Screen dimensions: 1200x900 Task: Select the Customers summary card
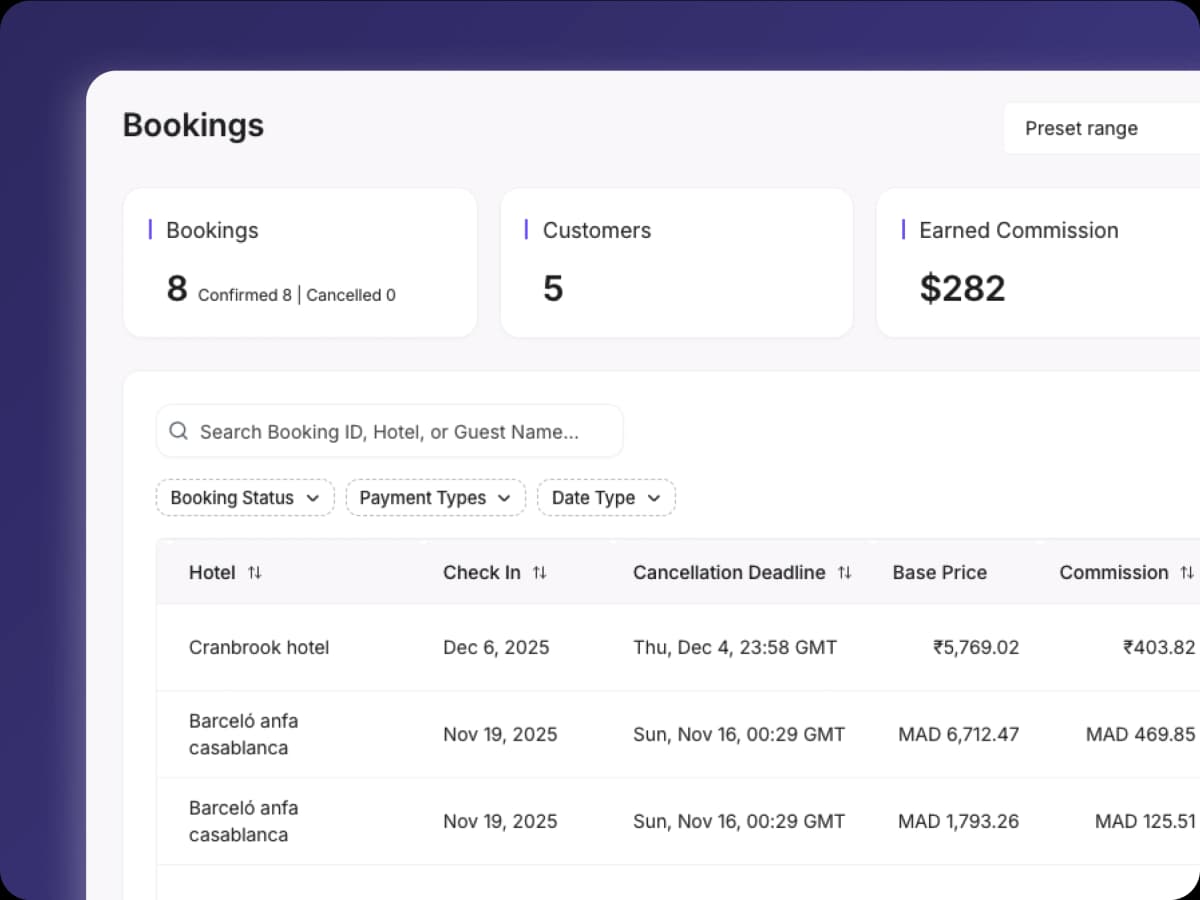click(676, 263)
